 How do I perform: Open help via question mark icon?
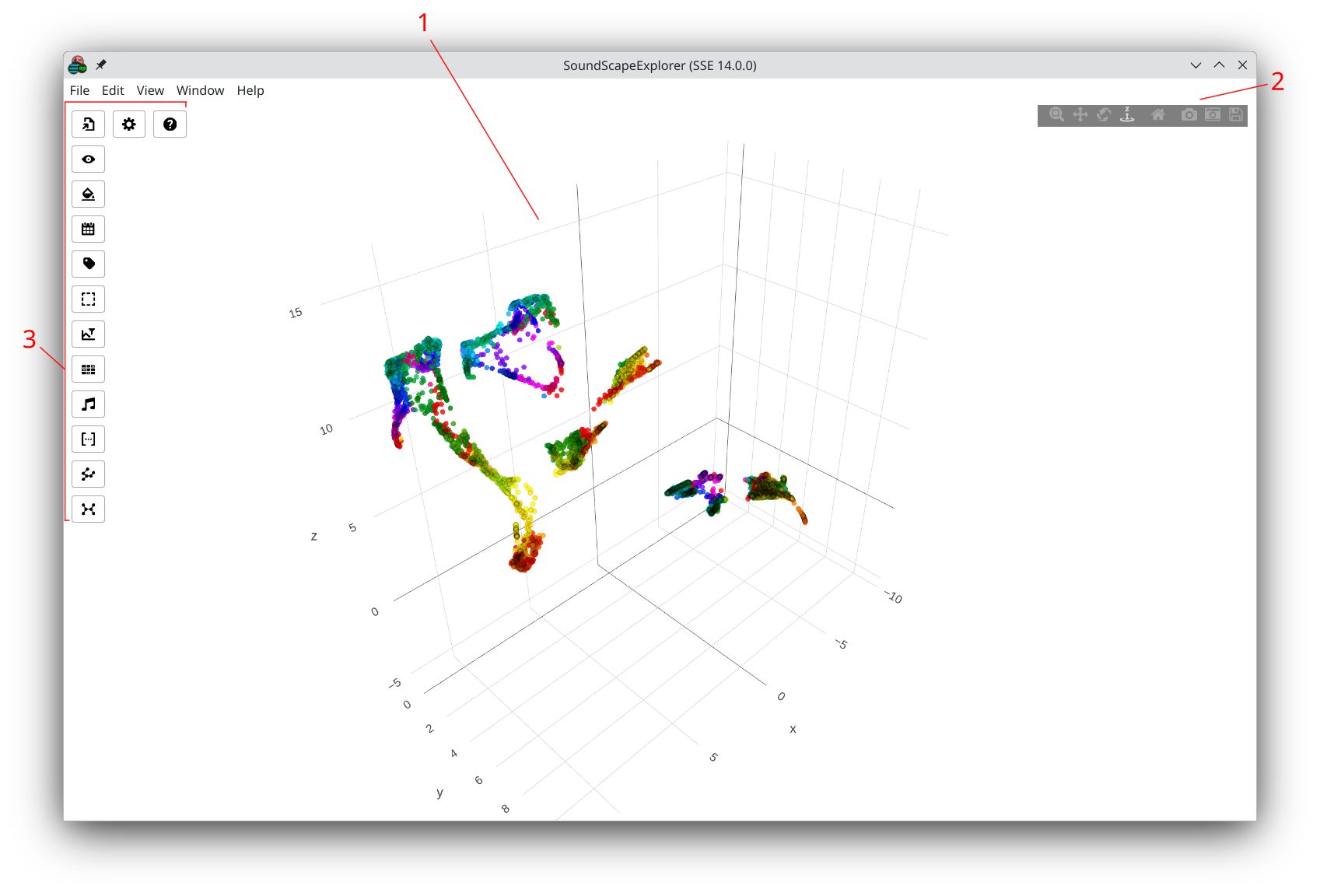point(170,124)
